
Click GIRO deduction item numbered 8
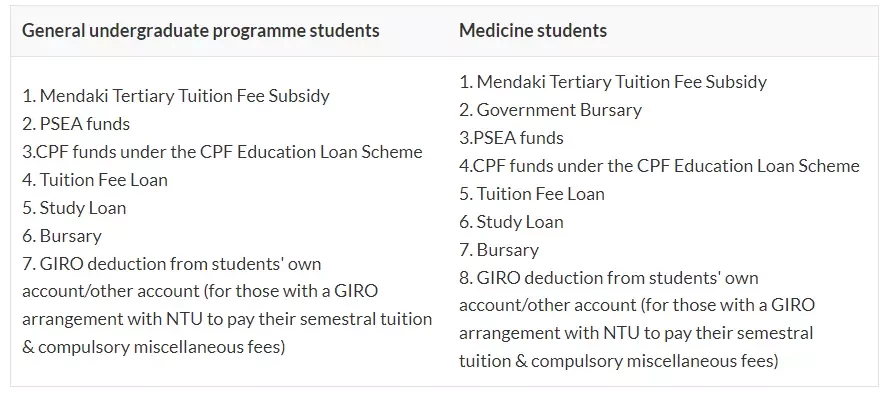637,319
